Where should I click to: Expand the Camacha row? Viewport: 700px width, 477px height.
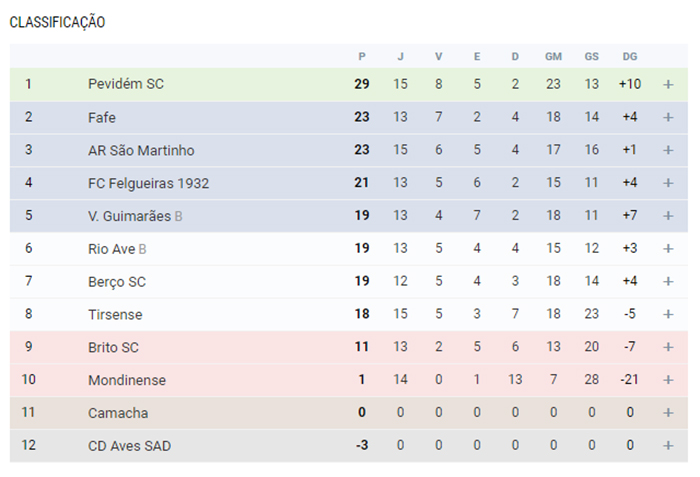coord(668,413)
